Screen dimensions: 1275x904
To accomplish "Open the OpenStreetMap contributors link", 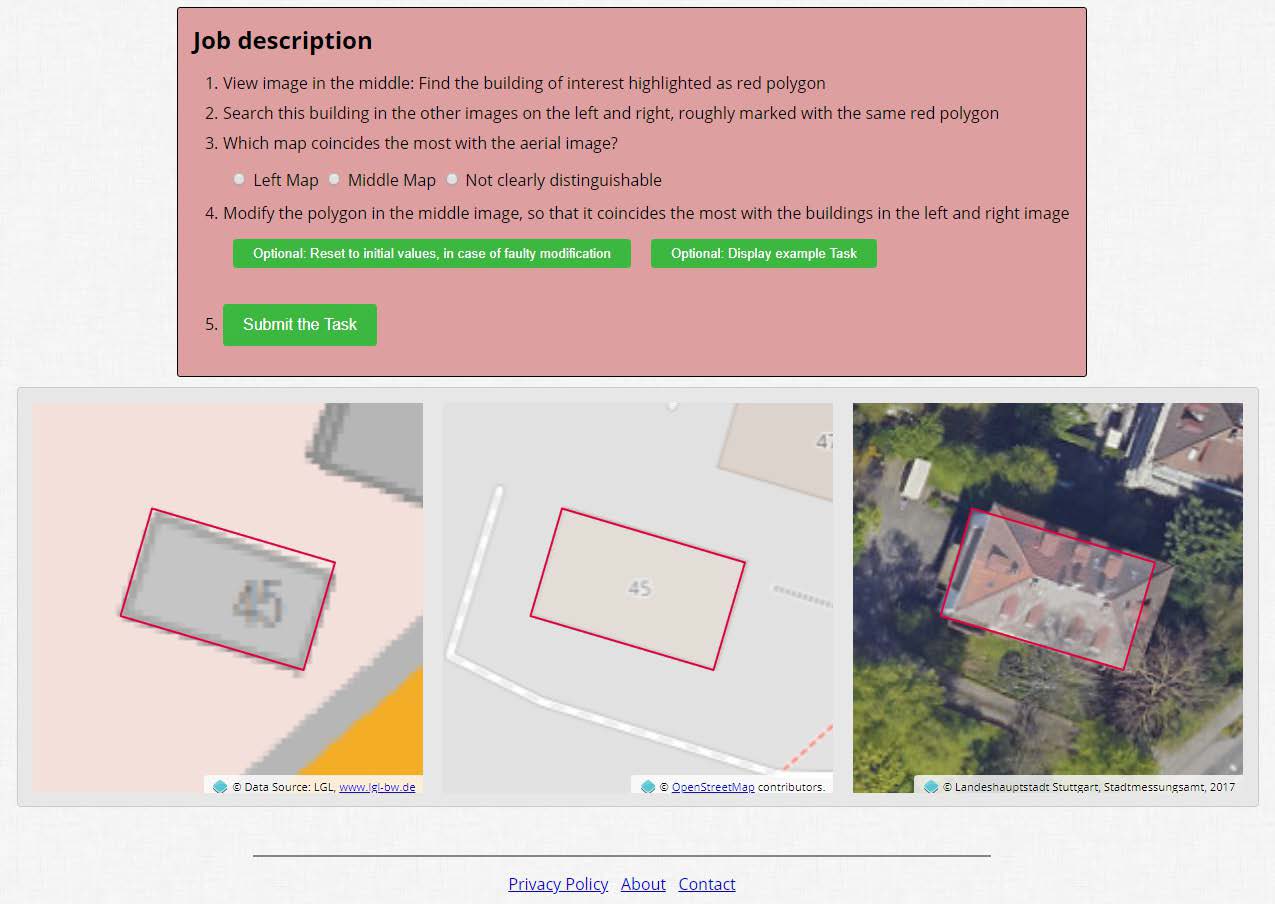I will click(x=713, y=787).
